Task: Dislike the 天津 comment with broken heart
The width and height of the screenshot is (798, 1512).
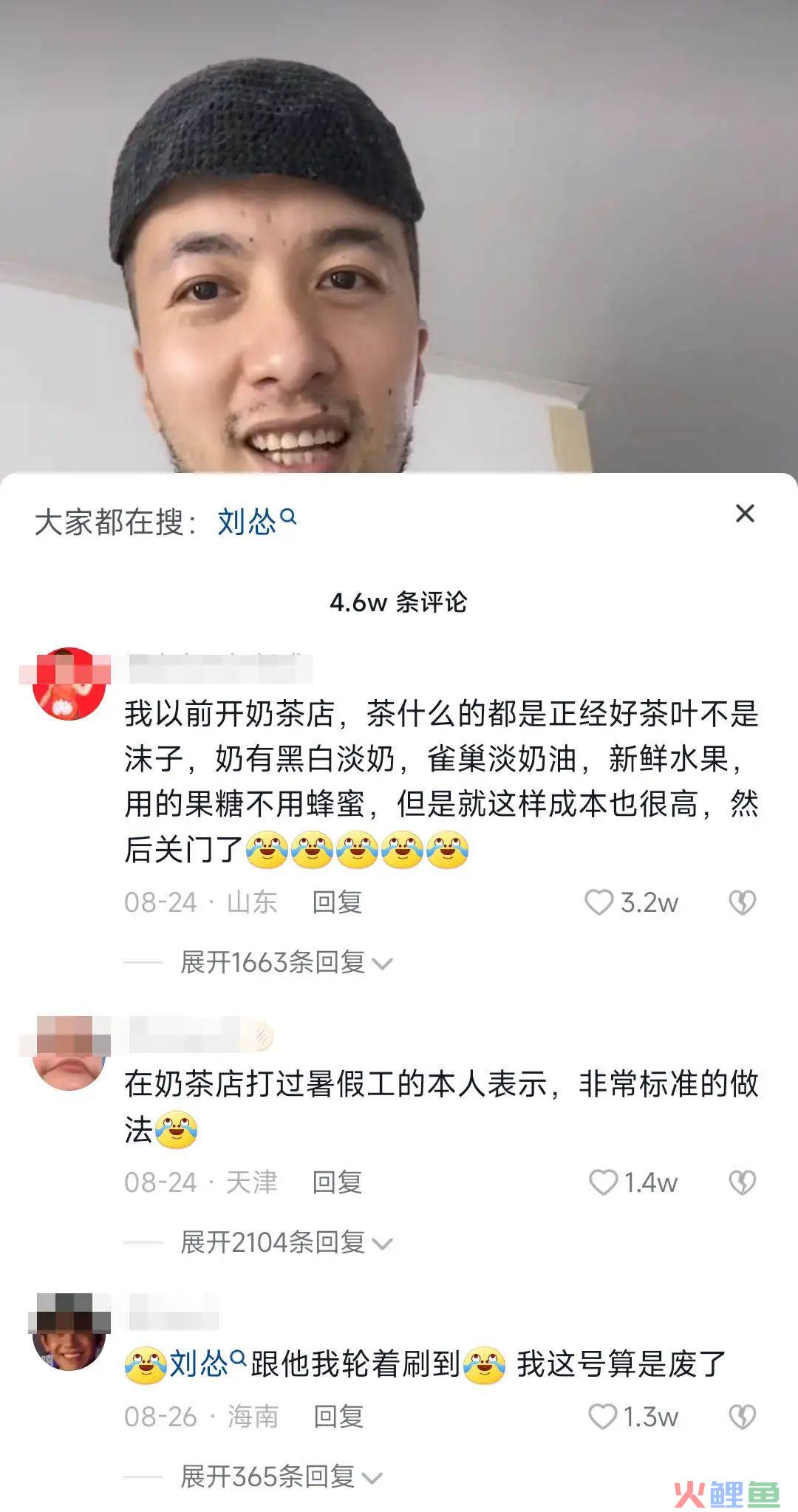Action: 743,1182
